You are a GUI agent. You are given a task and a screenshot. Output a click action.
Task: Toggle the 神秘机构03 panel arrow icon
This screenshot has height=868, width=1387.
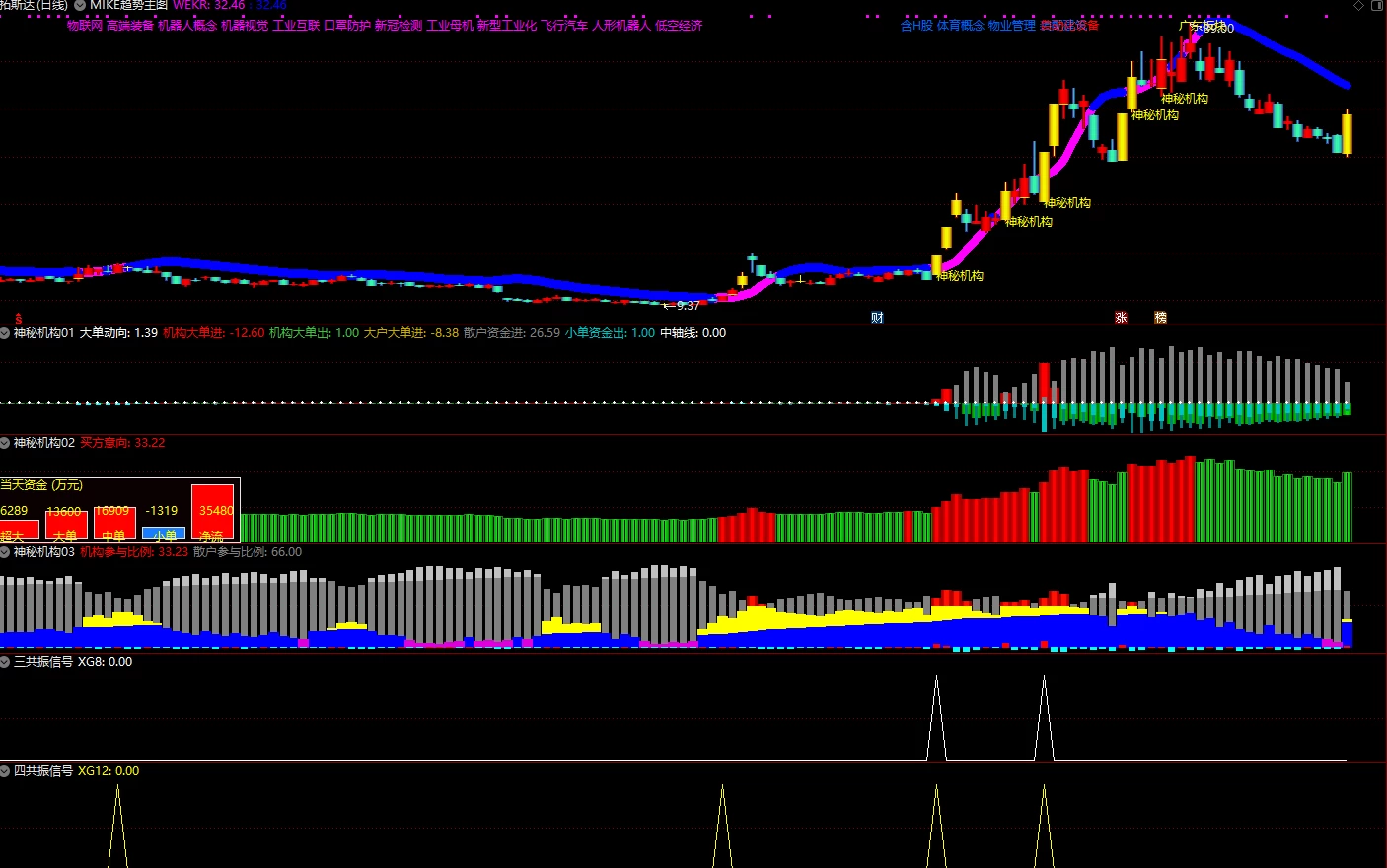5,552
